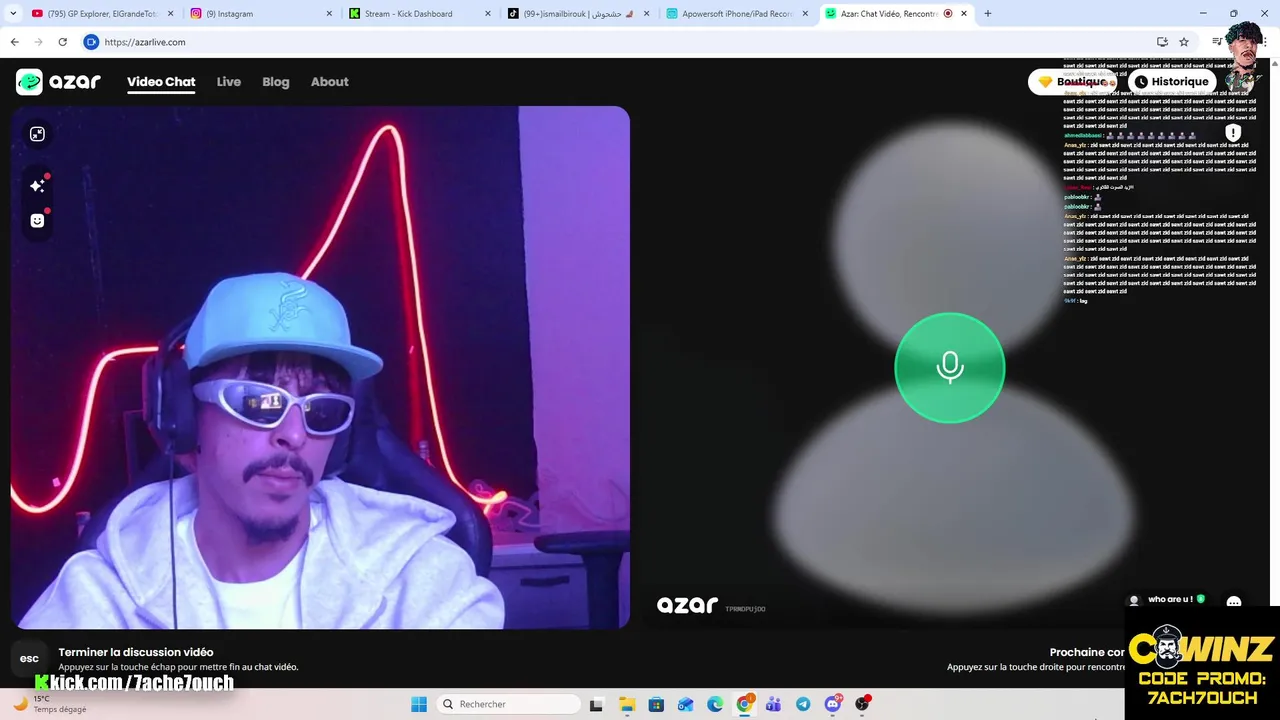Expand the tab search dropdown arrow
The height and width of the screenshot is (720, 1280).
tap(13, 14)
